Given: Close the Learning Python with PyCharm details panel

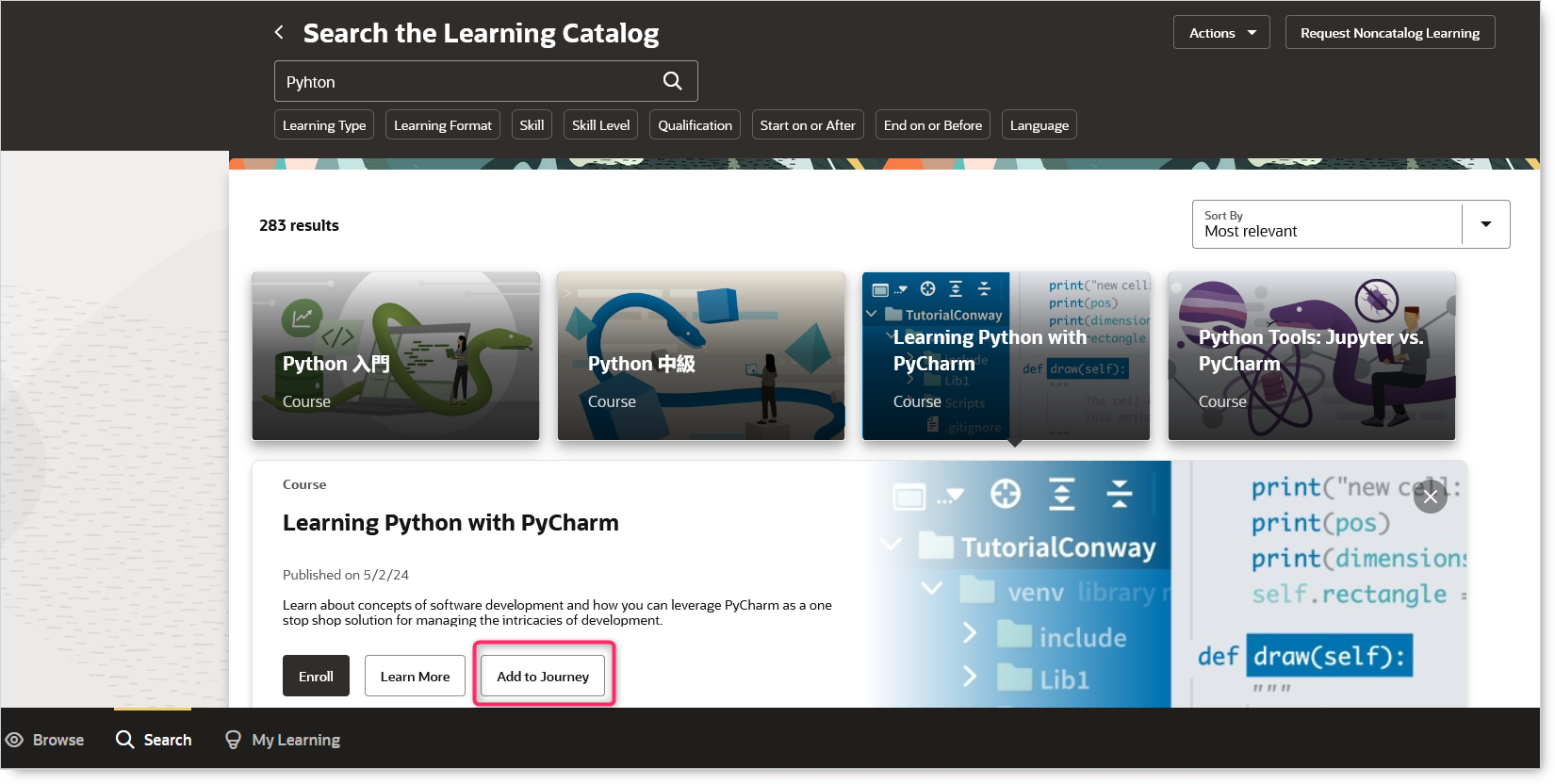Looking at the screenshot, I should pyautogui.click(x=1431, y=497).
